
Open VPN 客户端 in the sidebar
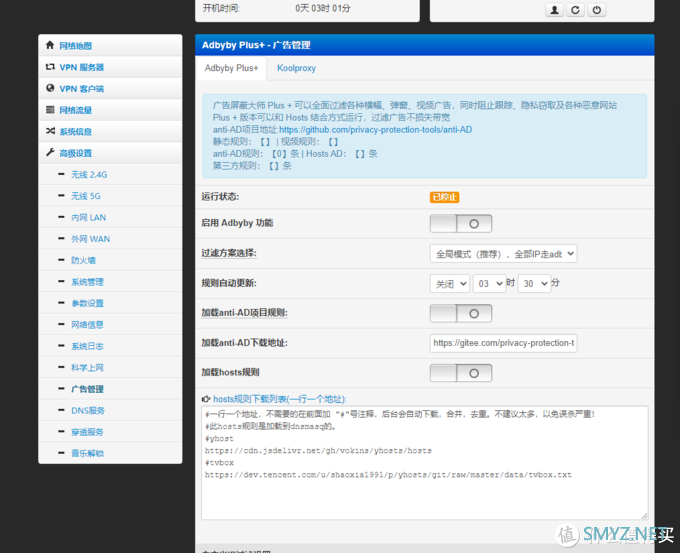click(x=82, y=89)
